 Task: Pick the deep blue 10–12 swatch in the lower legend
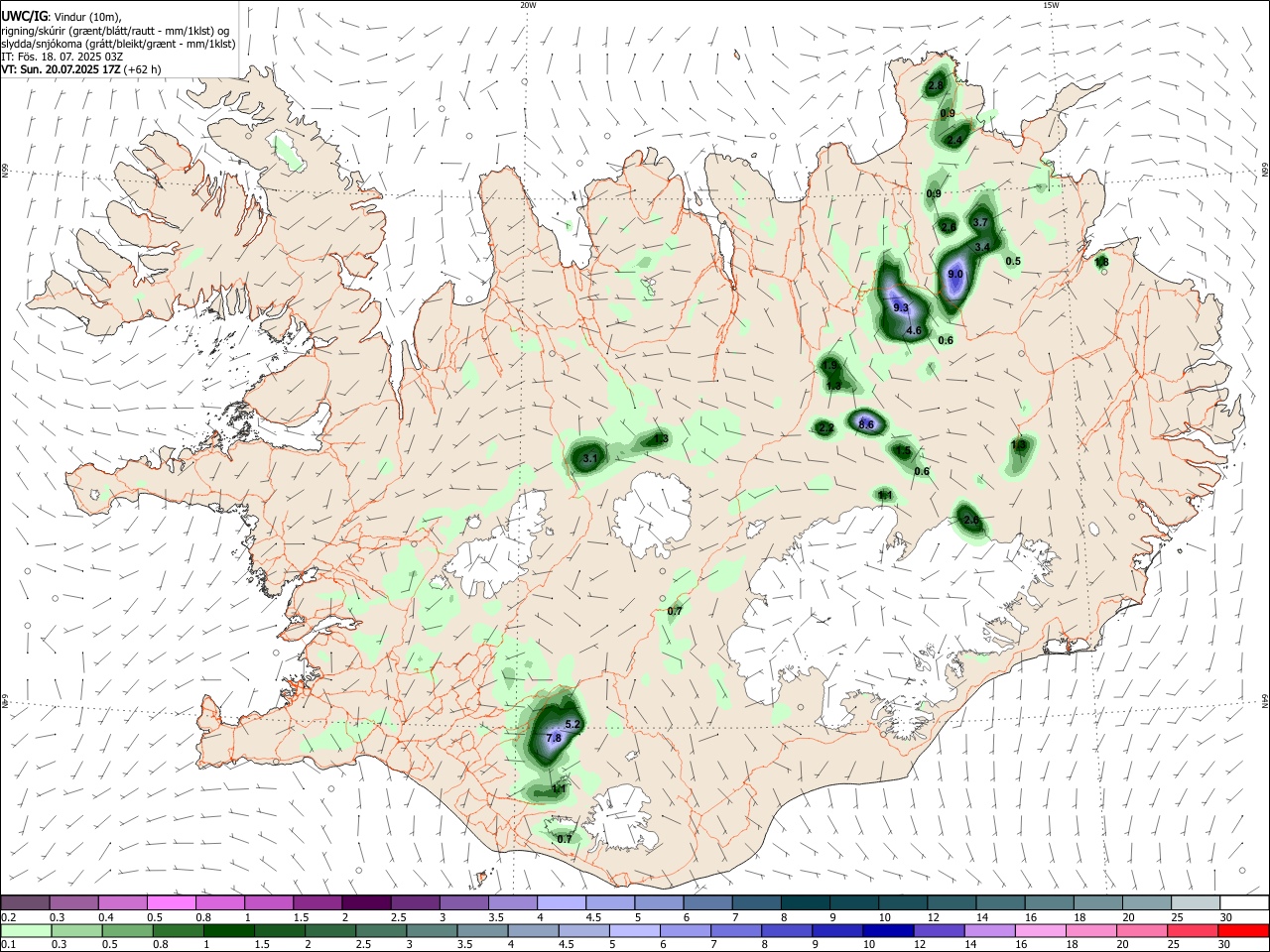(889, 931)
